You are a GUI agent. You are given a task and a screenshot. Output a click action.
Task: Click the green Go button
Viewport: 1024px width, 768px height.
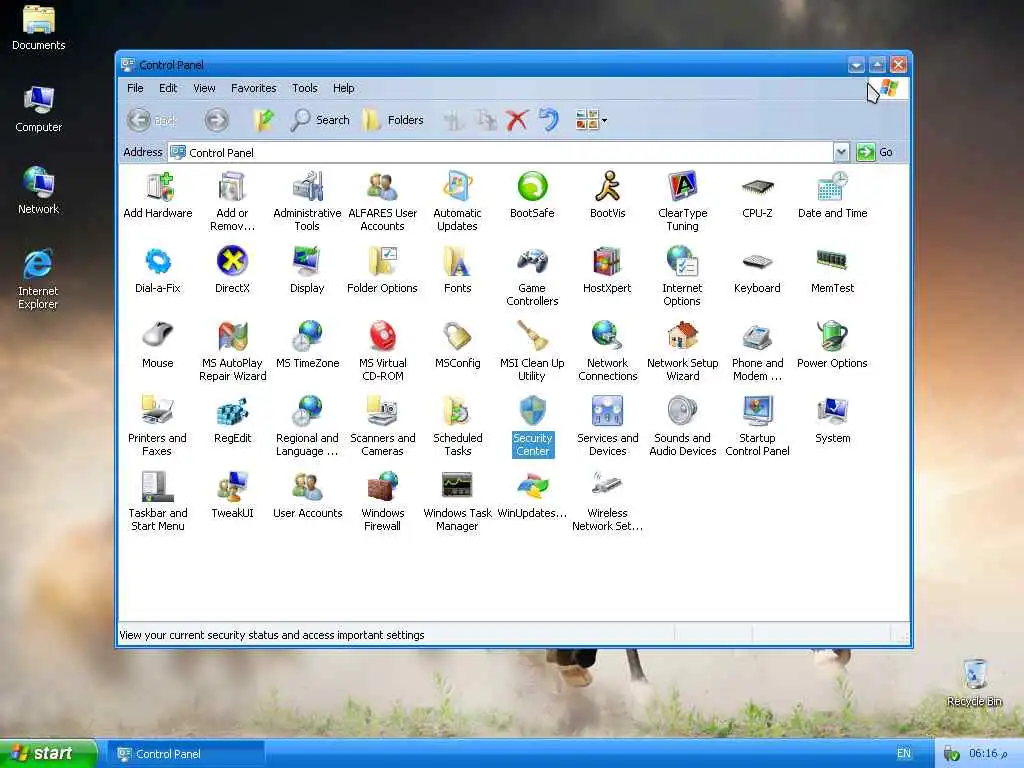[x=874, y=152]
